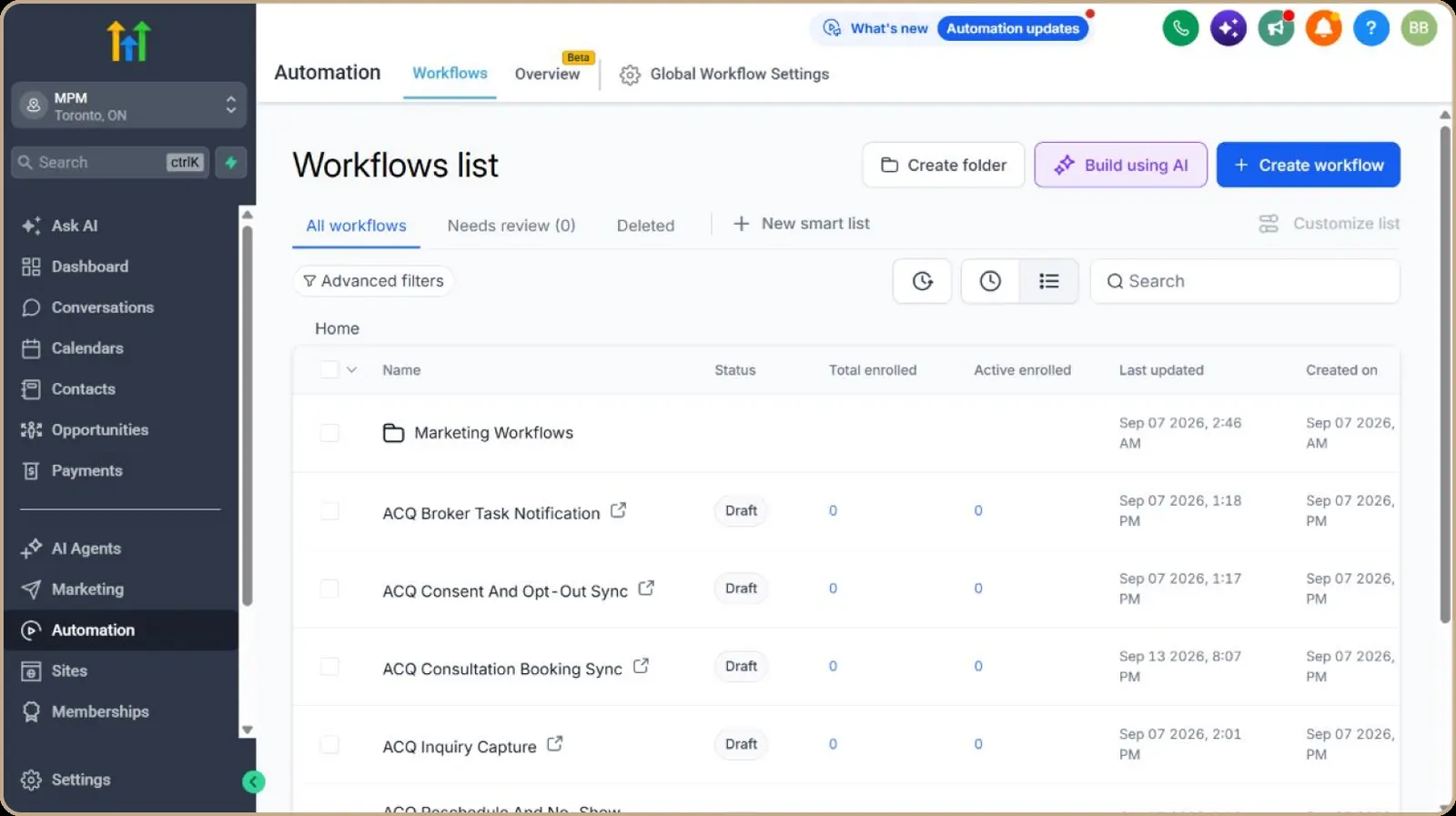Open the Automation updates announcement
This screenshot has height=816, width=1456.
[x=1013, y=28]
